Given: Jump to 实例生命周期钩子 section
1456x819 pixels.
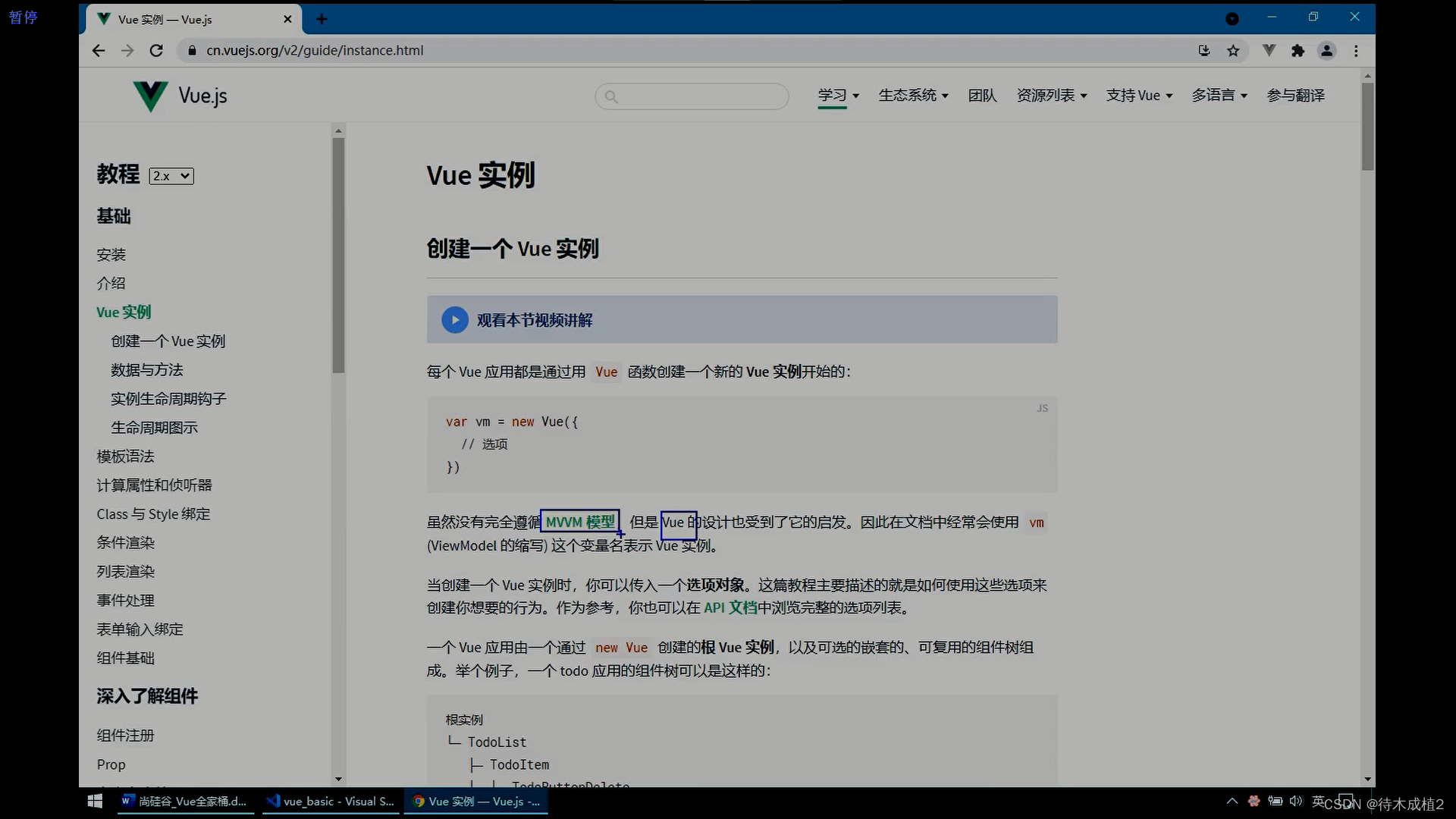Looking at the screenshot, I should 168,399.
